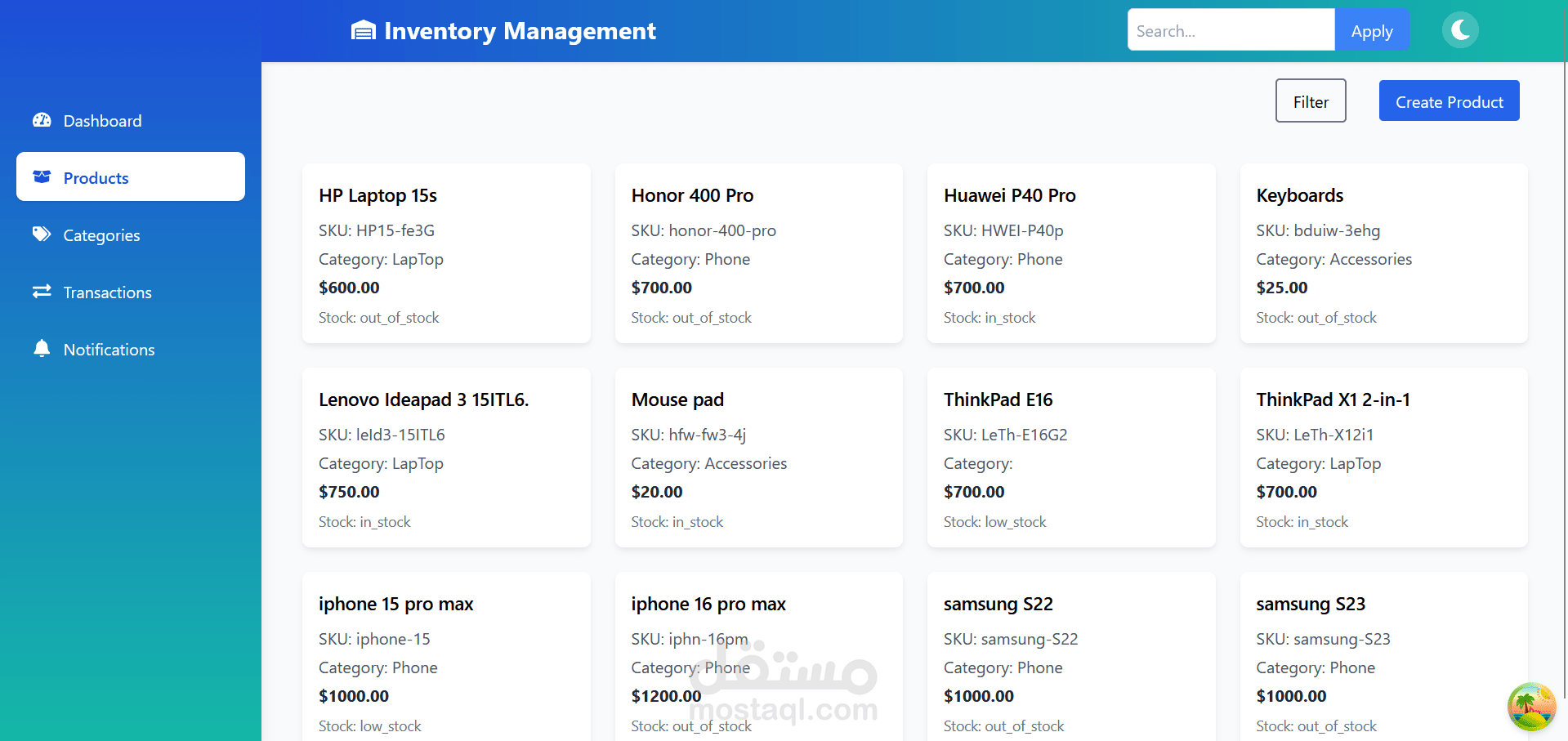The width and height of the screenshot is (1568, 741).
Task: Open the HP Laptop 15s card
Action: coord(446,253)
